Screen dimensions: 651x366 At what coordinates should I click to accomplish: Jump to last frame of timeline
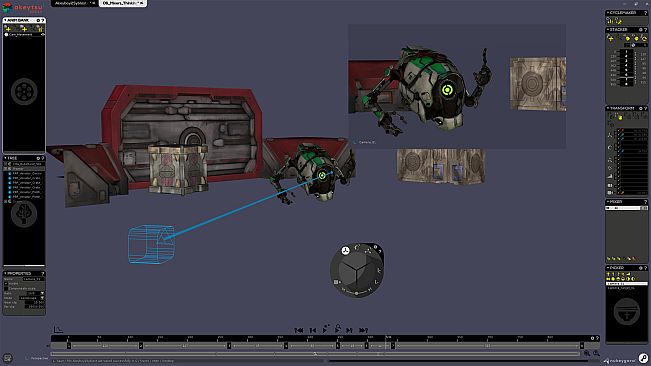tap(363, 330)
